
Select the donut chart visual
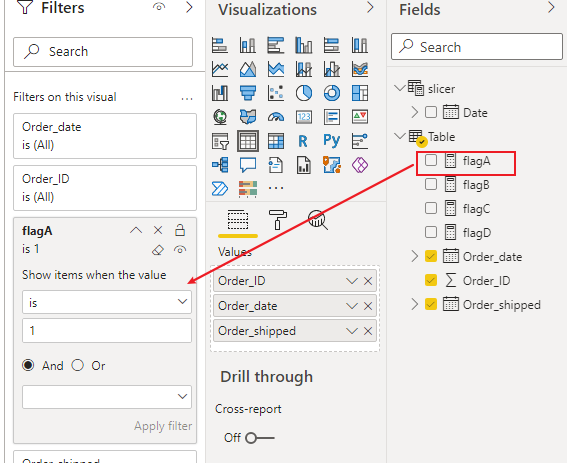tap(332, 93)
